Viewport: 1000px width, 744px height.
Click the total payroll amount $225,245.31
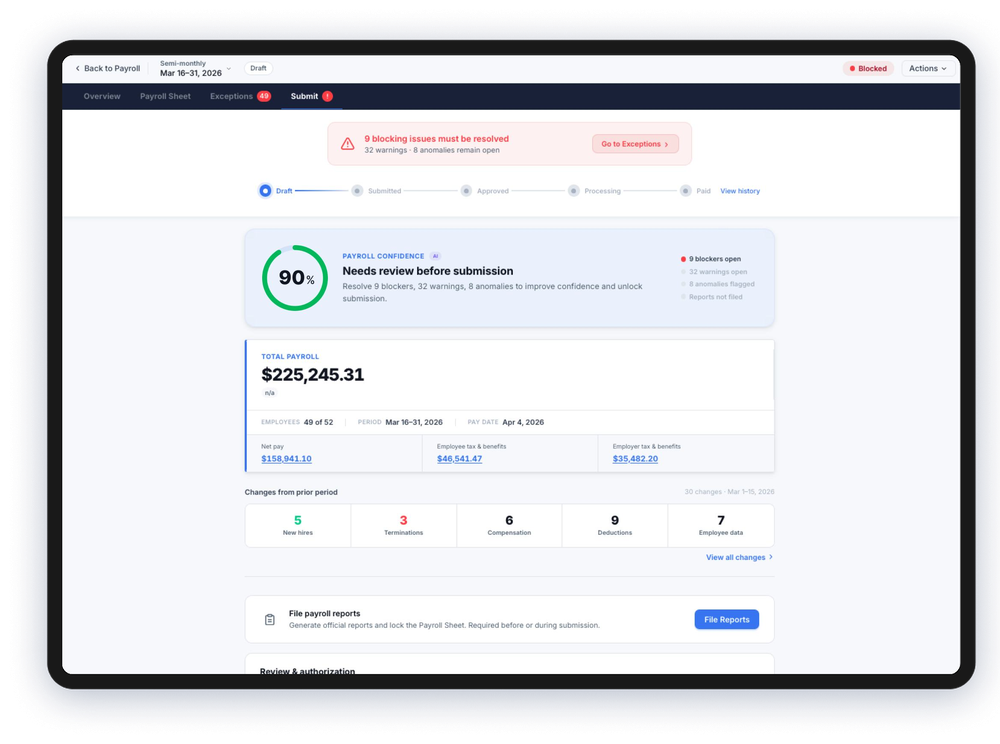tap(312, 375)
